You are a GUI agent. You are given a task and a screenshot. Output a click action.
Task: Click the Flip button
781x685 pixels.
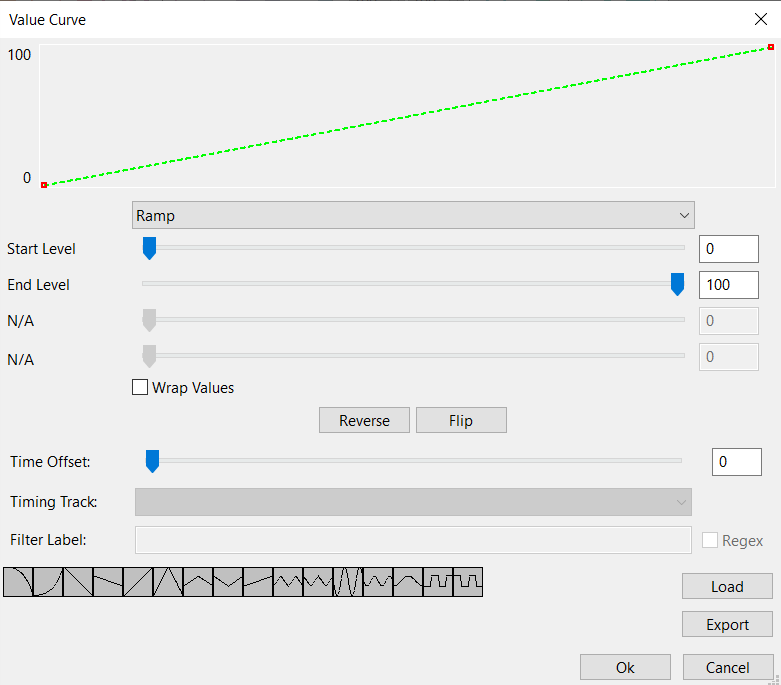pos(461,420)
